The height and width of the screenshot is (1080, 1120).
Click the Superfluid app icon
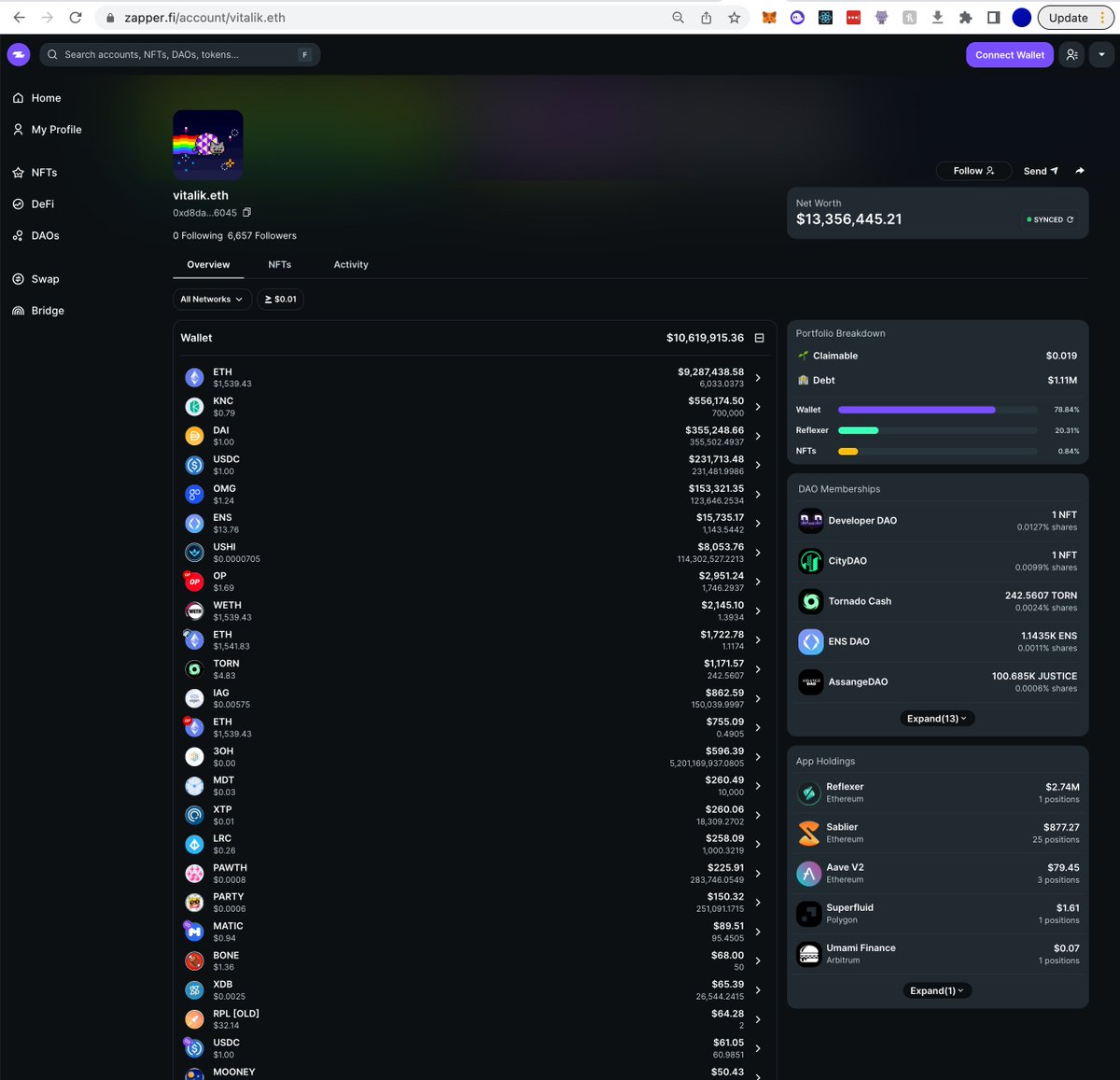pyautogui.click(x=808, y=913)
